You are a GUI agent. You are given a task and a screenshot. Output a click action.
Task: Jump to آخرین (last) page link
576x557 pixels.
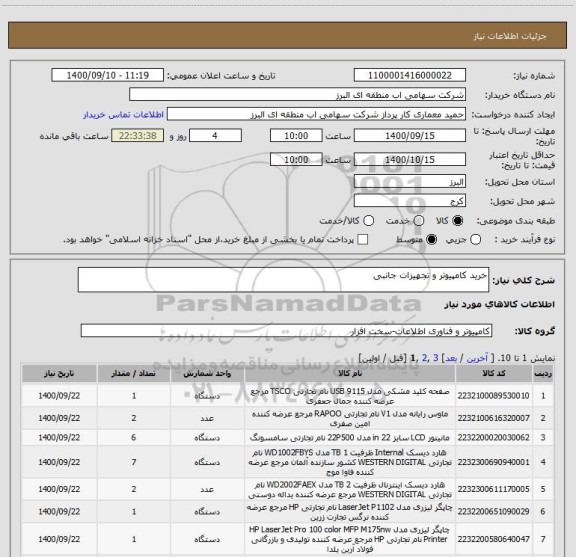click(x=477, y=358)
